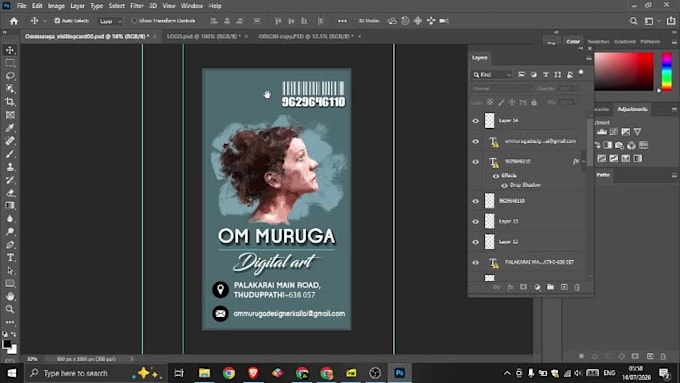This screenshot has height=383, width=680.
Task: Open Chrome from the taskbar
Action: coord(229,373)
